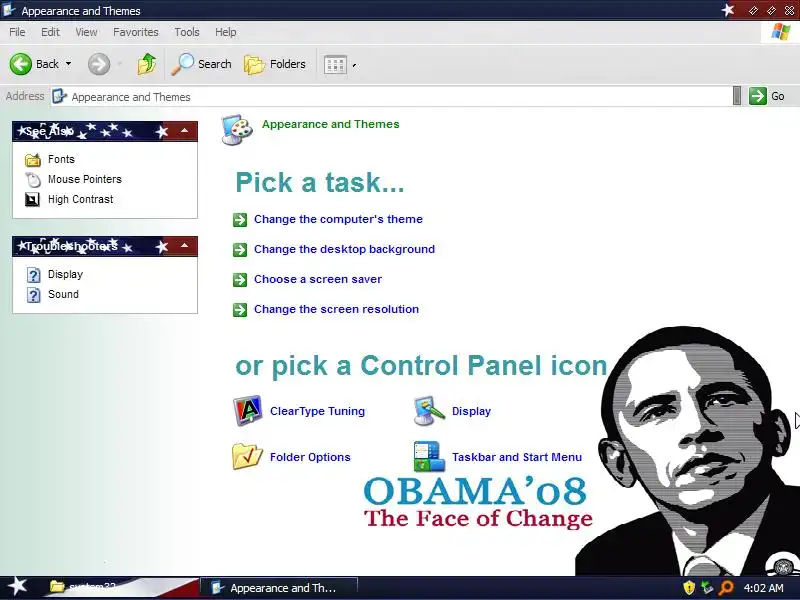
Task: Open the File menu
Action: 17,32
